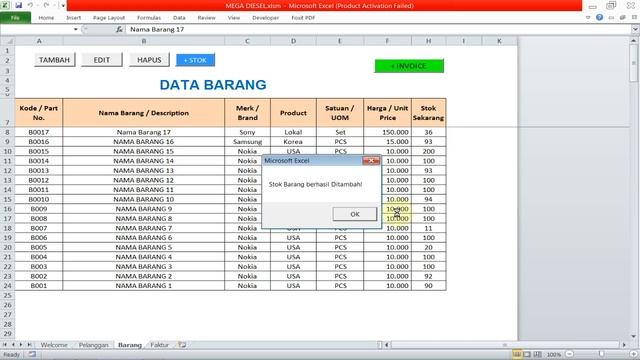Select column B header
This screenshot has width=640, height=360.
click(144, 41)
